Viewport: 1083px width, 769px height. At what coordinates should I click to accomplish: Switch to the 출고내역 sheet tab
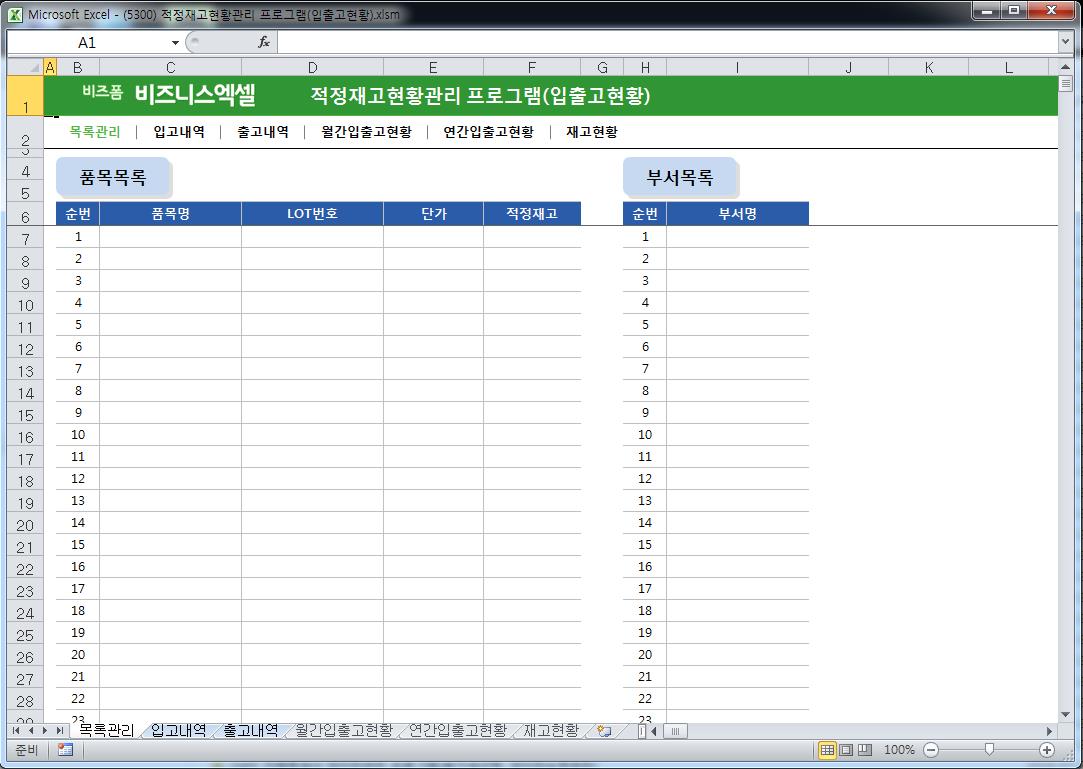251,730
